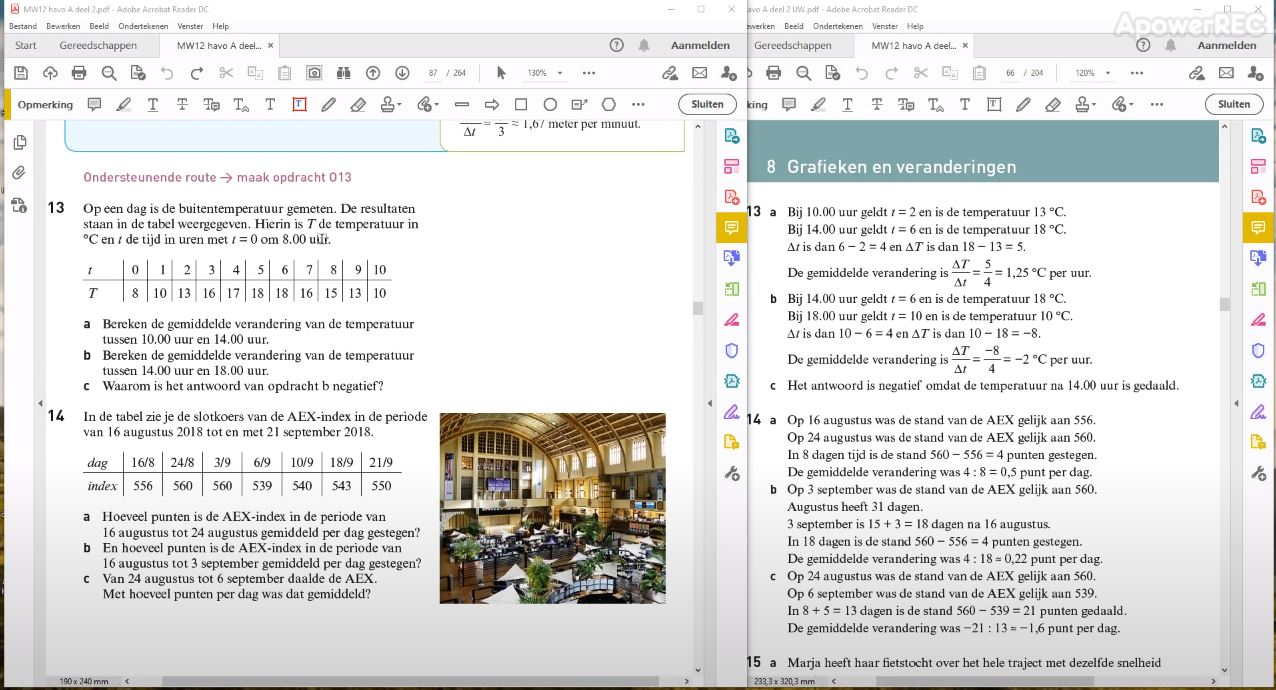Open page thumbnails panel in left sidebar
Viewport: 1276px width, 690px height.
[x=19, y=143]
